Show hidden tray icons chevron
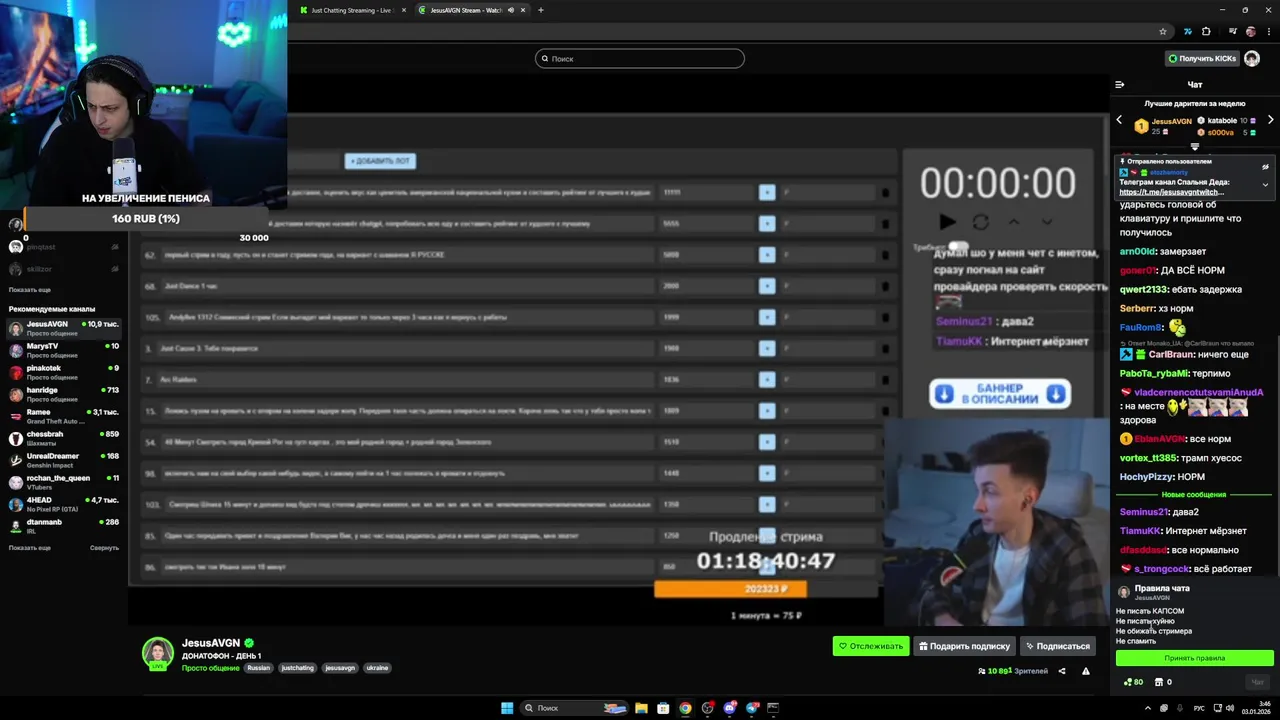The height and width of the screenshot is (720, 1280). [1146, 708]
